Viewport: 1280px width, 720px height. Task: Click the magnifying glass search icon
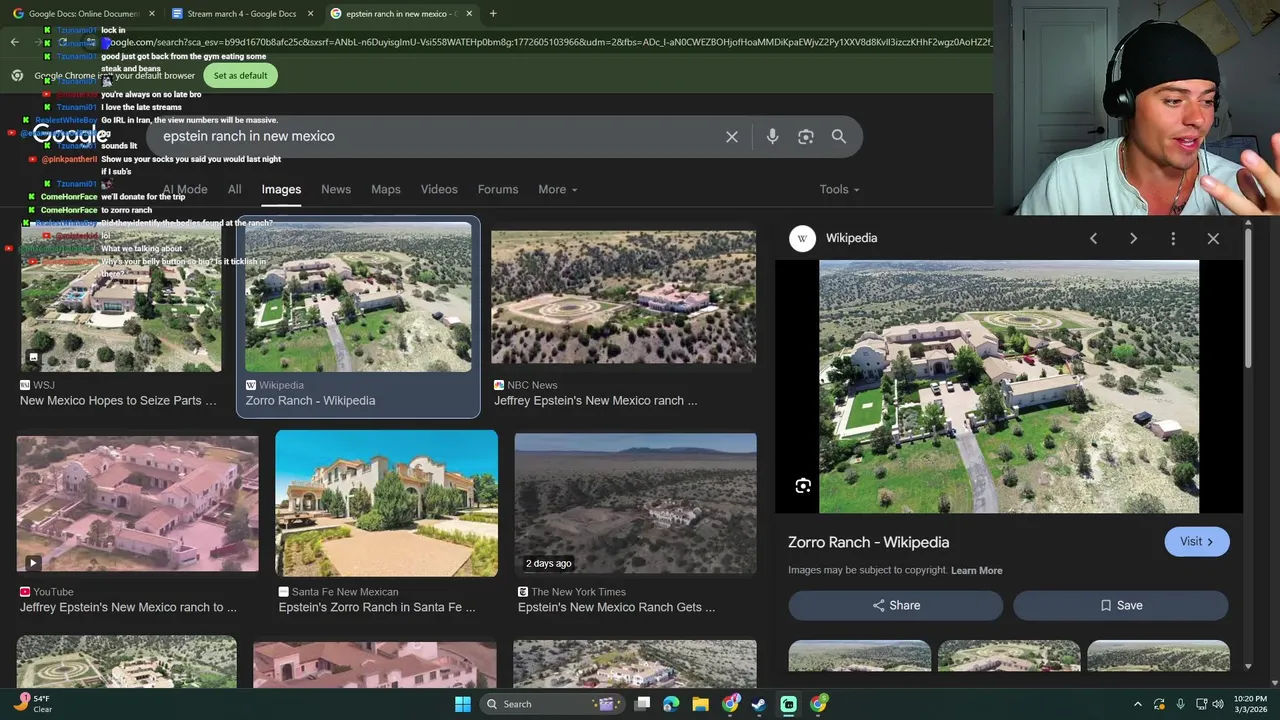[839, 137]
